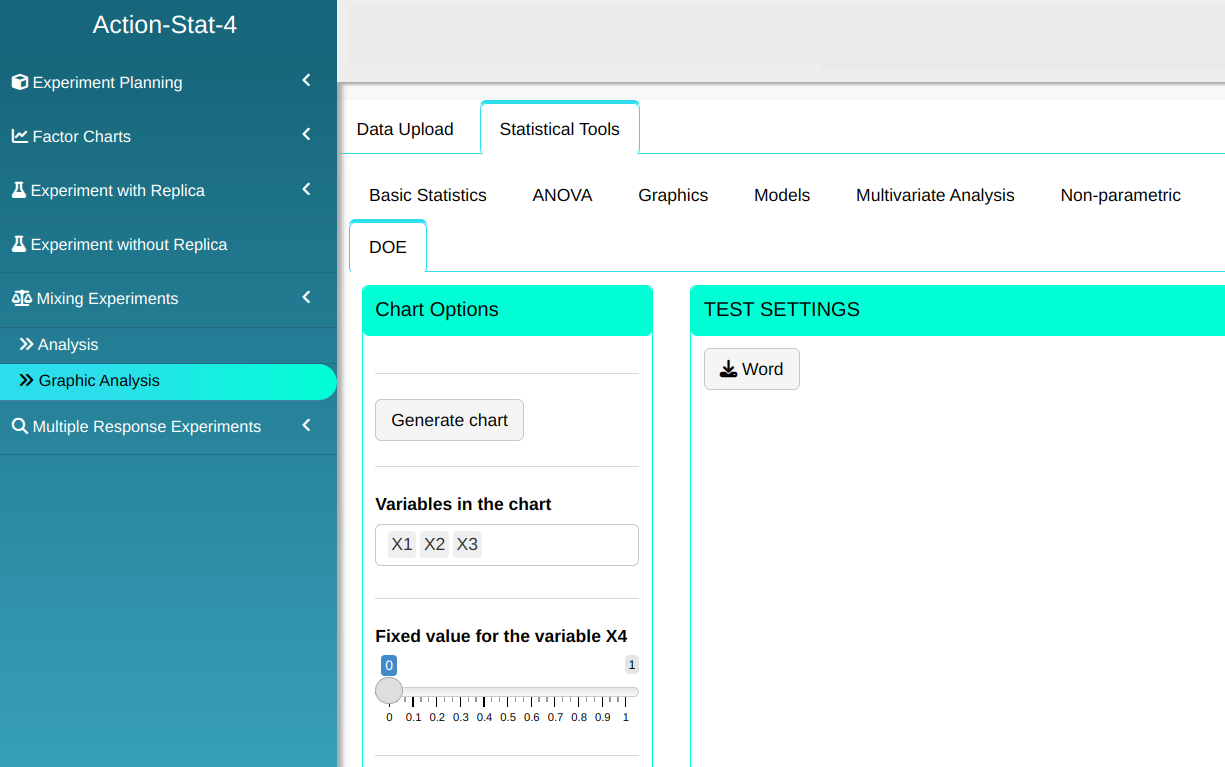Open the Multivariate Analysis tab
Image resolution: width=1225 pixels, height=767 pixels.
click(x=935, y=195)
